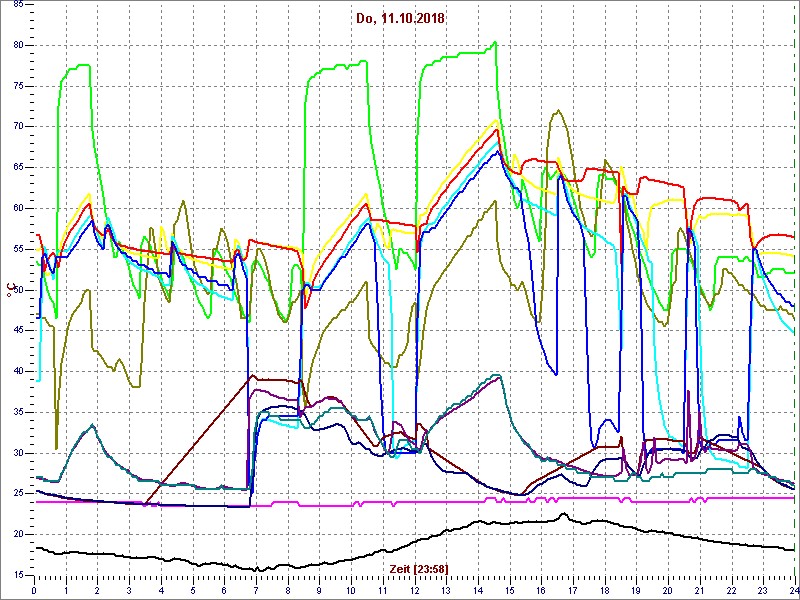The width and height of the screenshot is (800, 600).
Task: Select the 40 temperature axis label
Action: click(x=16, y=371)
